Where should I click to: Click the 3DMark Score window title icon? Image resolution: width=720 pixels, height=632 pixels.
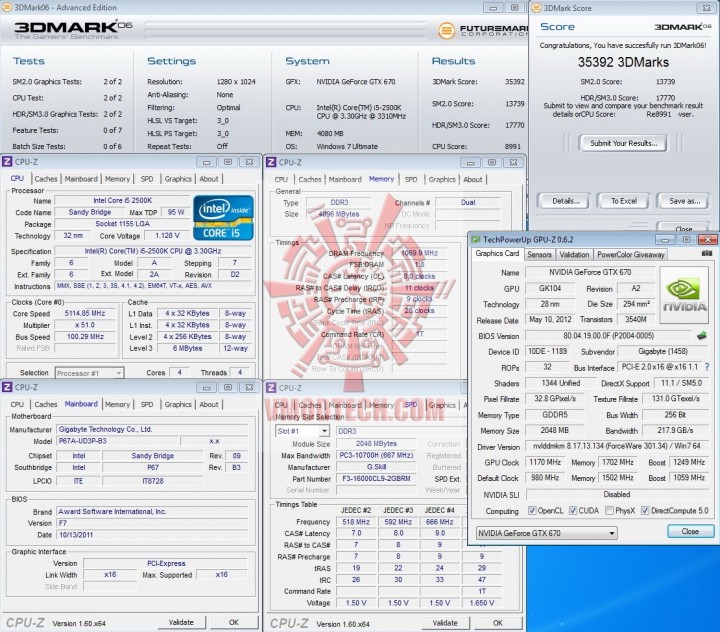click(x=536, y=8)
